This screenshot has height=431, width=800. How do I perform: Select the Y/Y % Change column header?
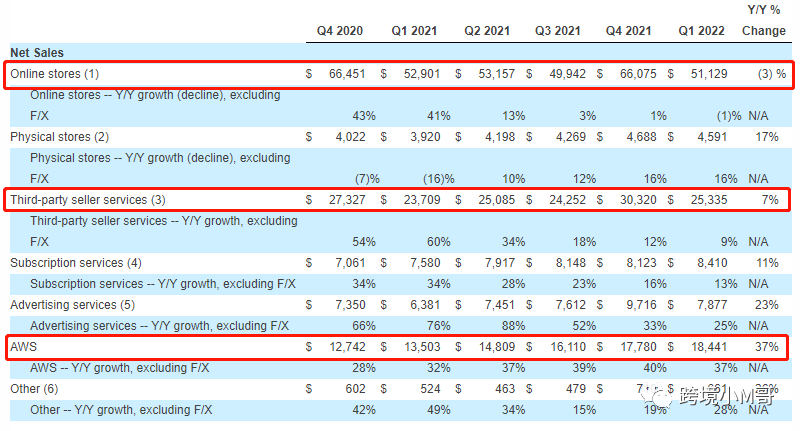tap(763, 21)
